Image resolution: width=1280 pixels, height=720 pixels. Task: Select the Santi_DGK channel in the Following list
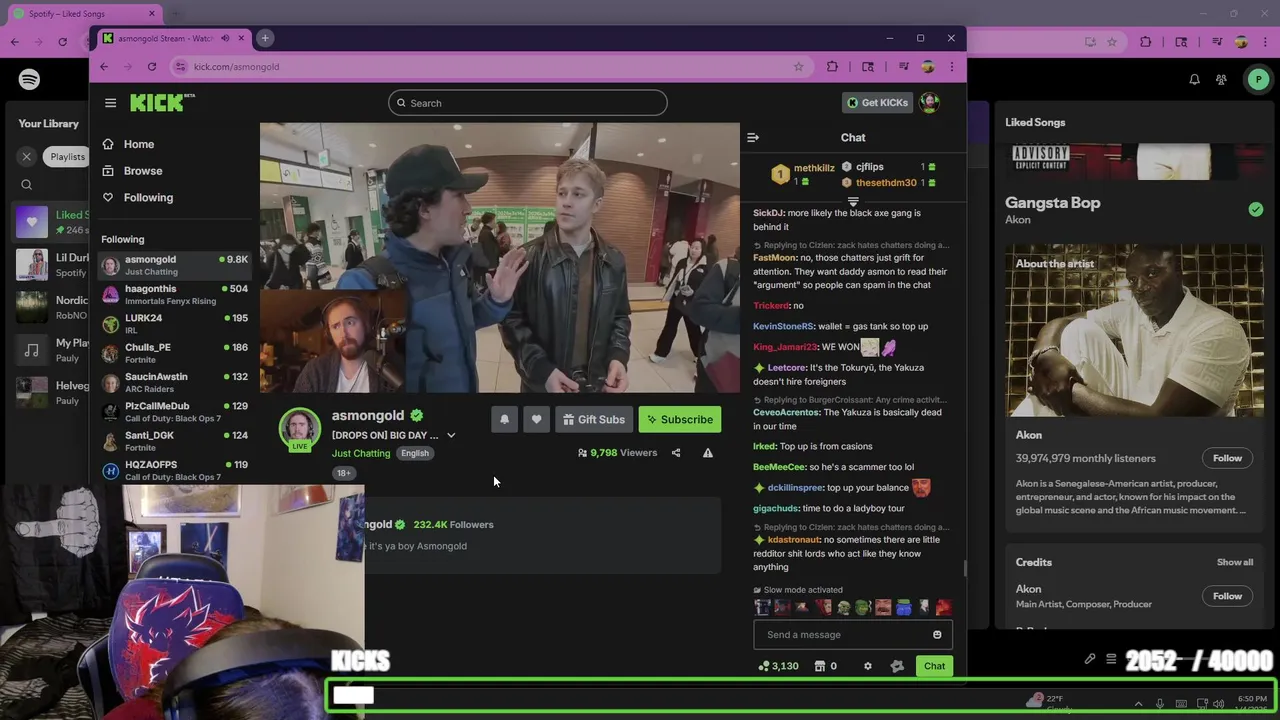pos(174,440)
